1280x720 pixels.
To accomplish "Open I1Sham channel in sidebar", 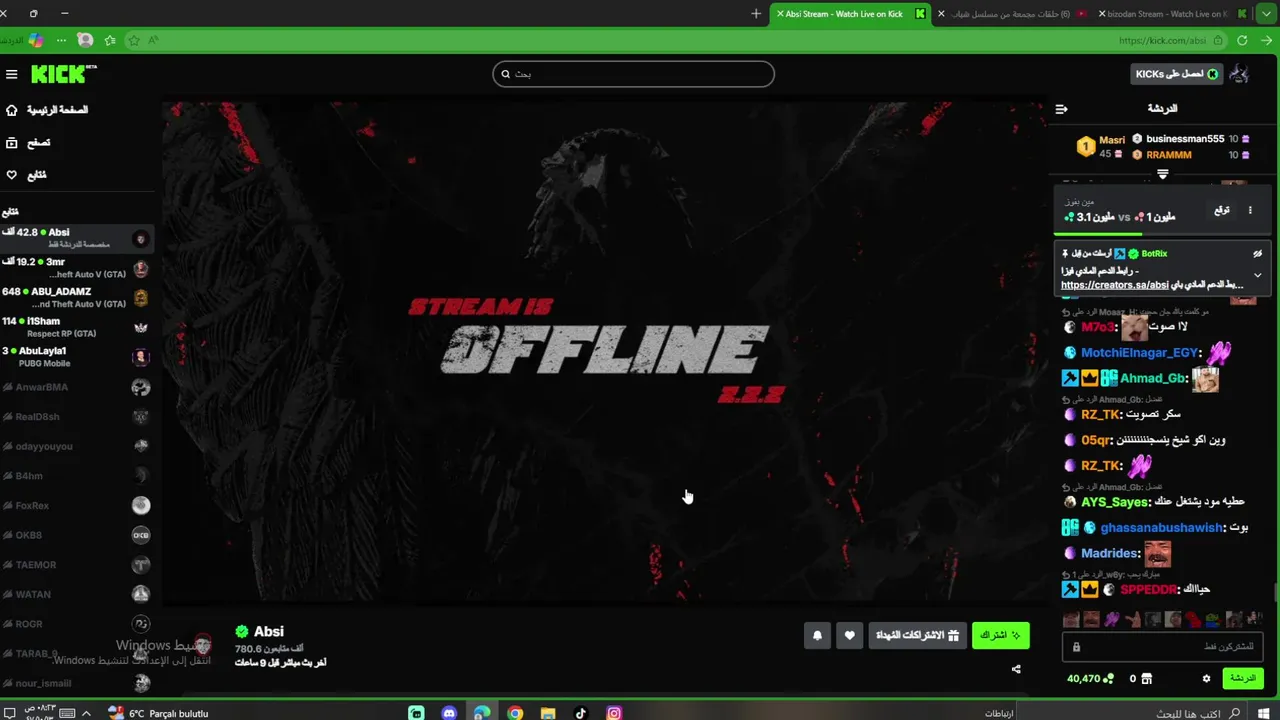I will pyautogui.click(x=77, y=327).
